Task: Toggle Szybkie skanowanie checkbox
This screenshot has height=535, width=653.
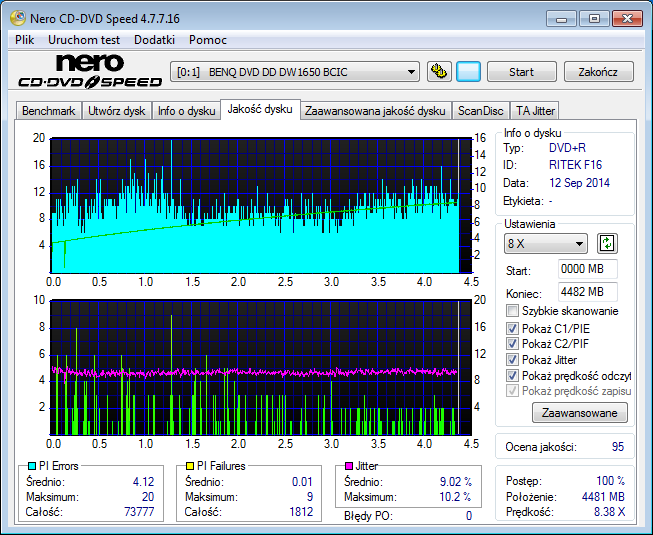Action: click(512, 311)
